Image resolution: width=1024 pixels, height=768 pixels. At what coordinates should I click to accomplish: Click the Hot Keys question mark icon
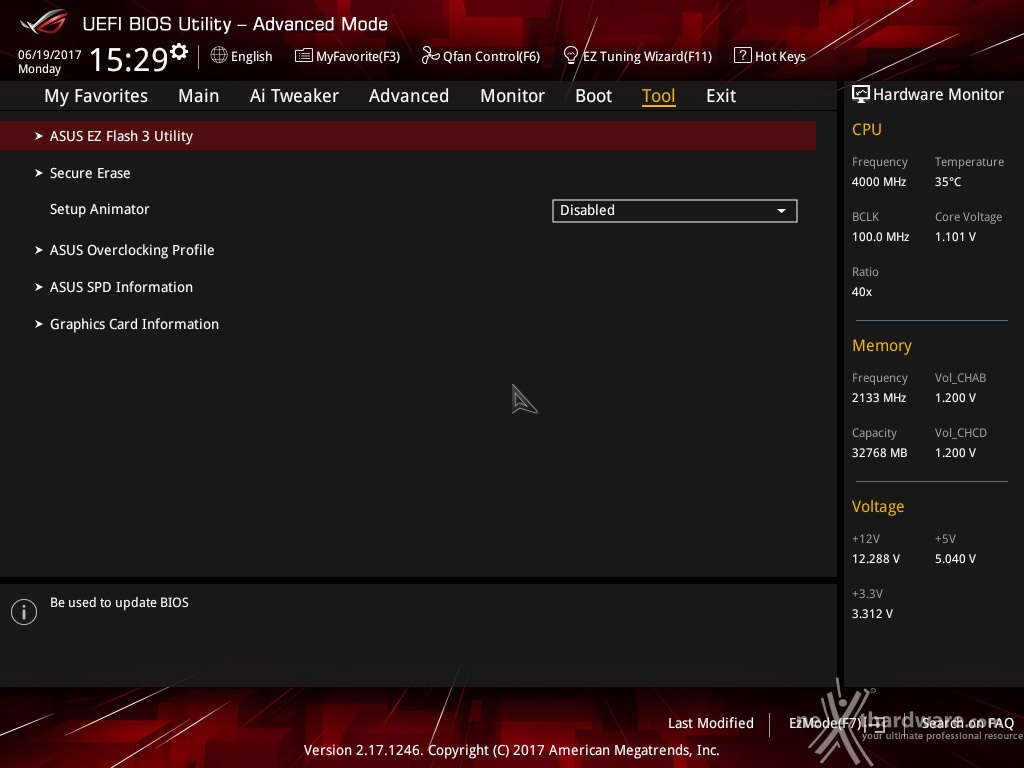pos(743,56)
